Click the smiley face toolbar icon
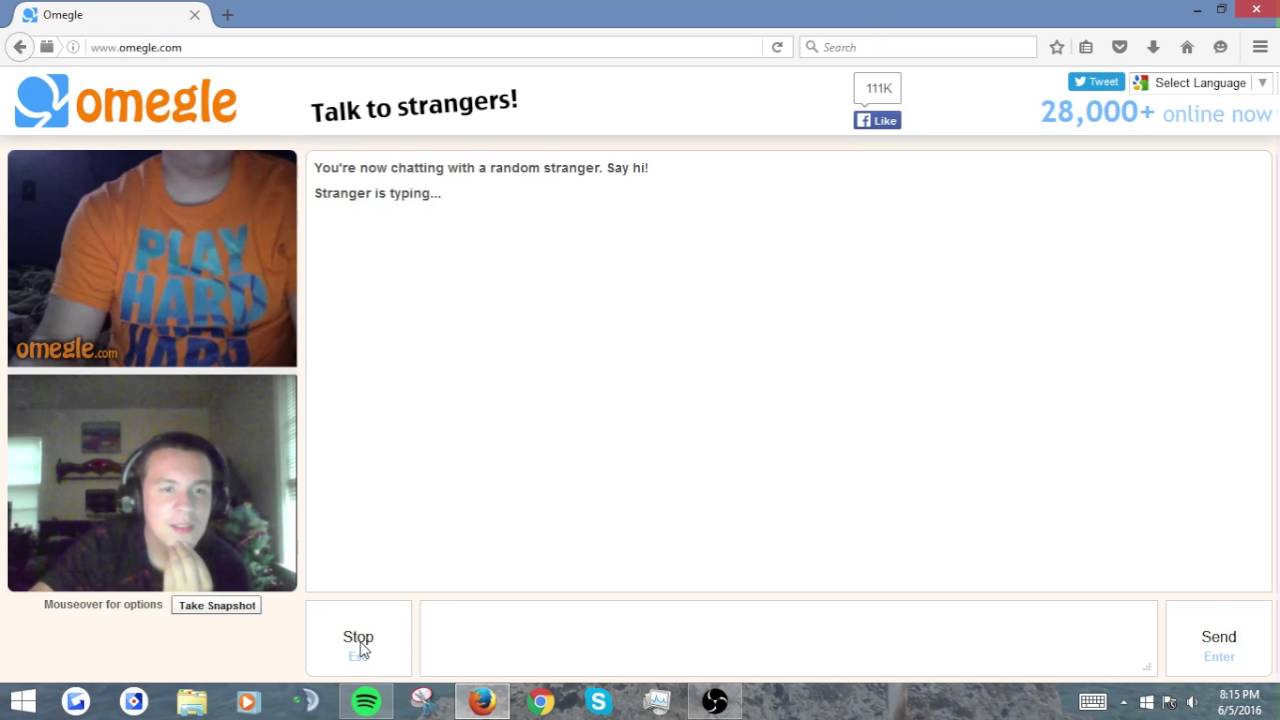The height and width of the screenshot is (720, 1280). pos(1220,47)
